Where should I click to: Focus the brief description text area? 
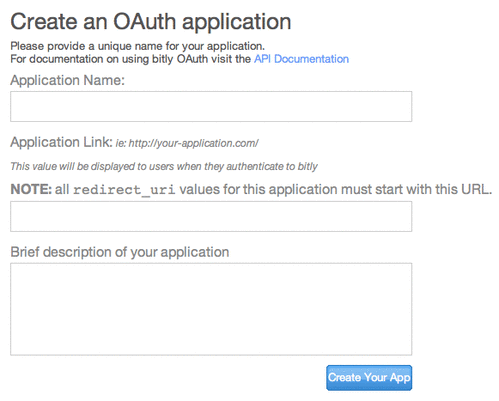click(x=211, y=309)
